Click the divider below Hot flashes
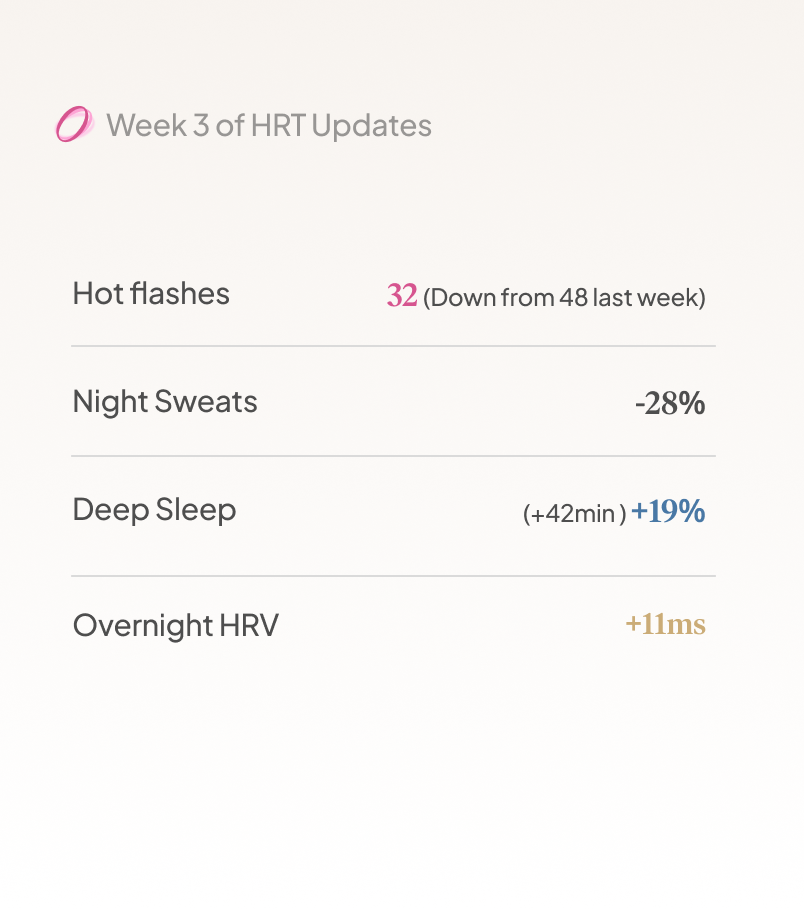The width and height of the screenshot is (804, 912). tap(393, 346)
